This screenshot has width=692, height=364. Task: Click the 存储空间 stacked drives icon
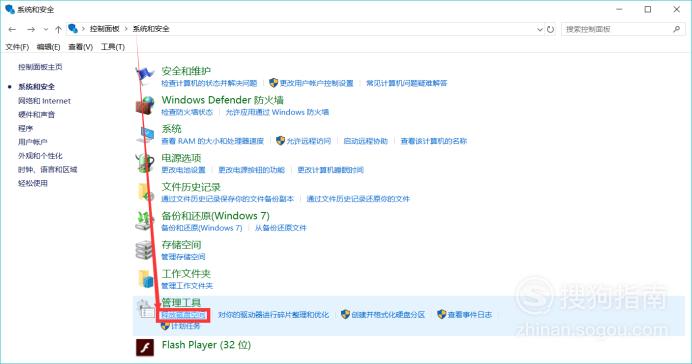click(145, 250)
